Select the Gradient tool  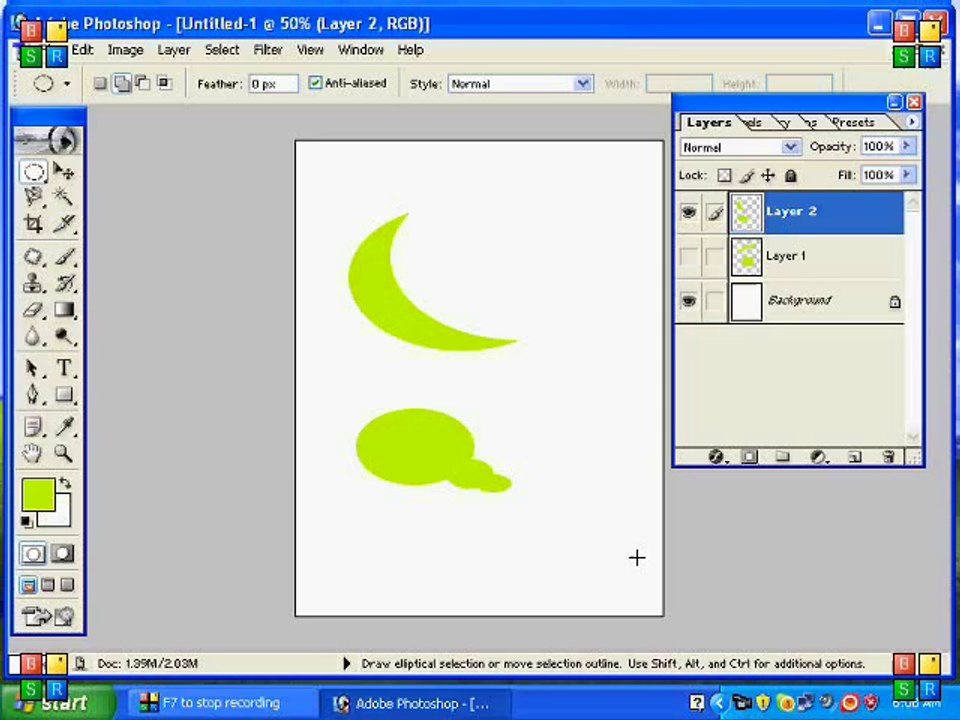click(64, 310)
